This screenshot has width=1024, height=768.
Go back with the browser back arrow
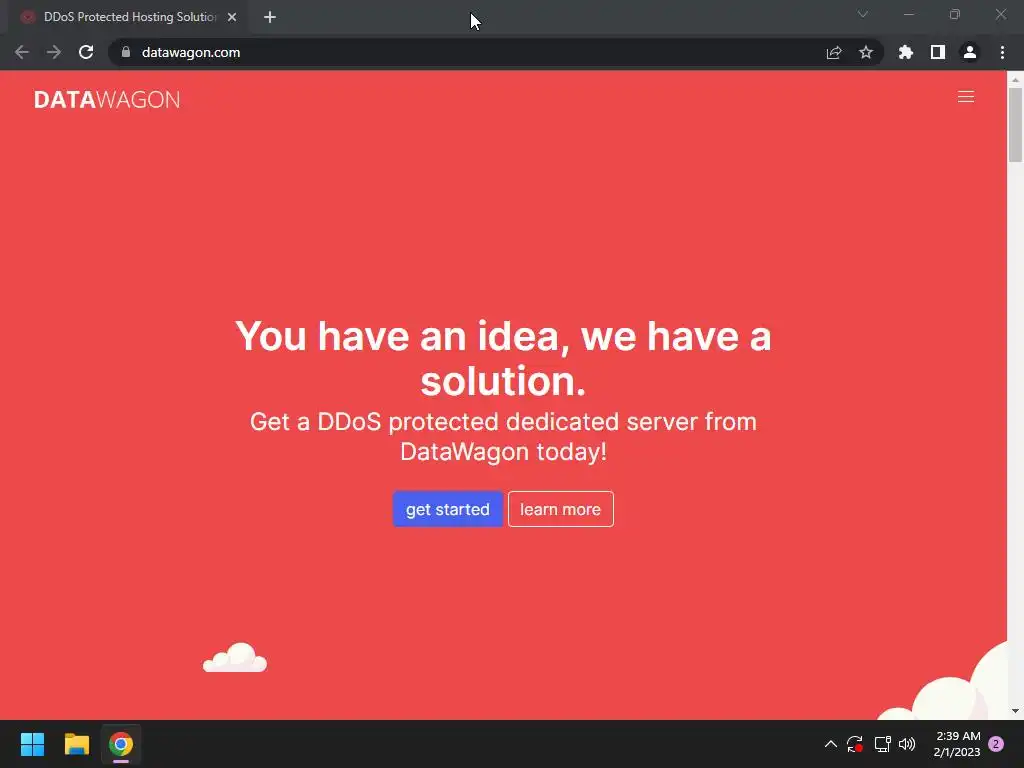[x=22, y=52]
